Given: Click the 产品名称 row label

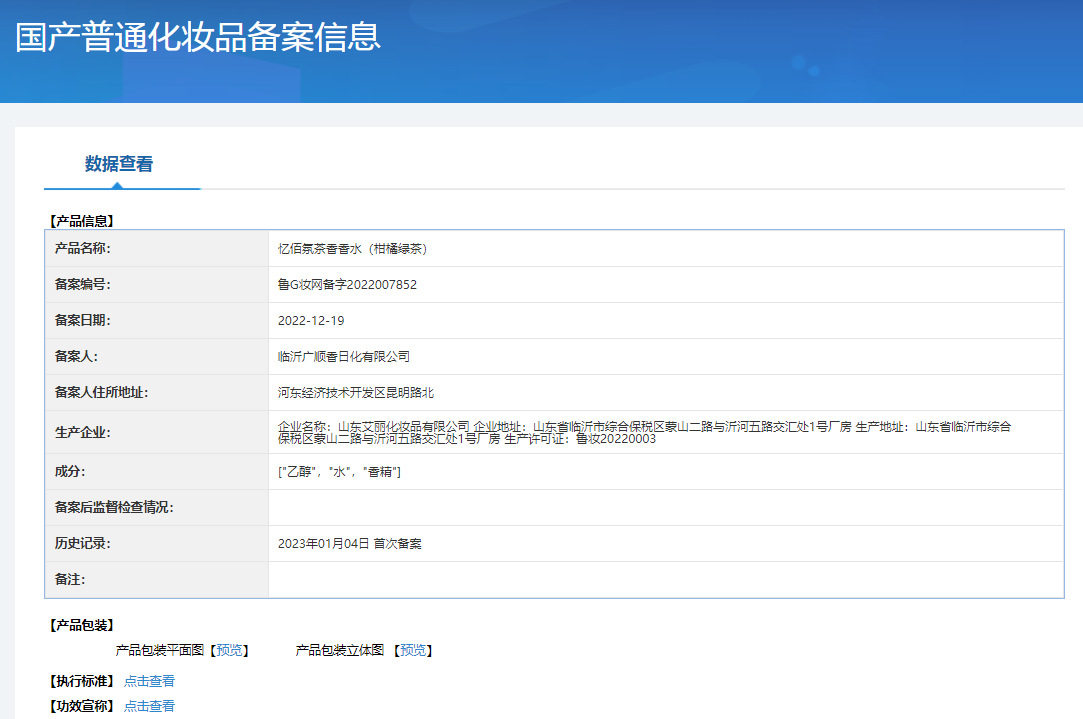Looking at the screenshot, I should pyautogui.click(x=82, y=248).
